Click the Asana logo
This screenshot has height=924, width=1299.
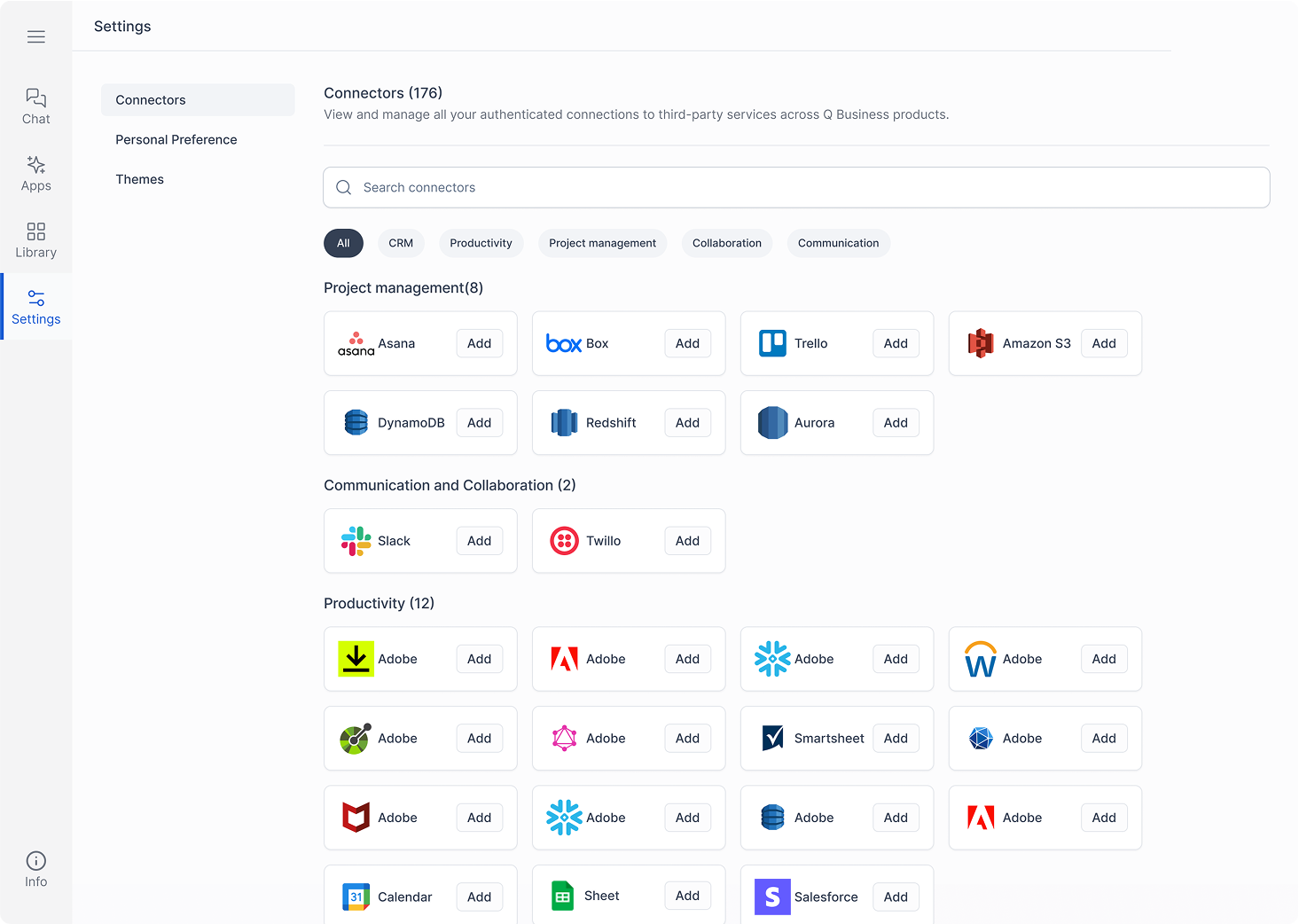point(356,344)
